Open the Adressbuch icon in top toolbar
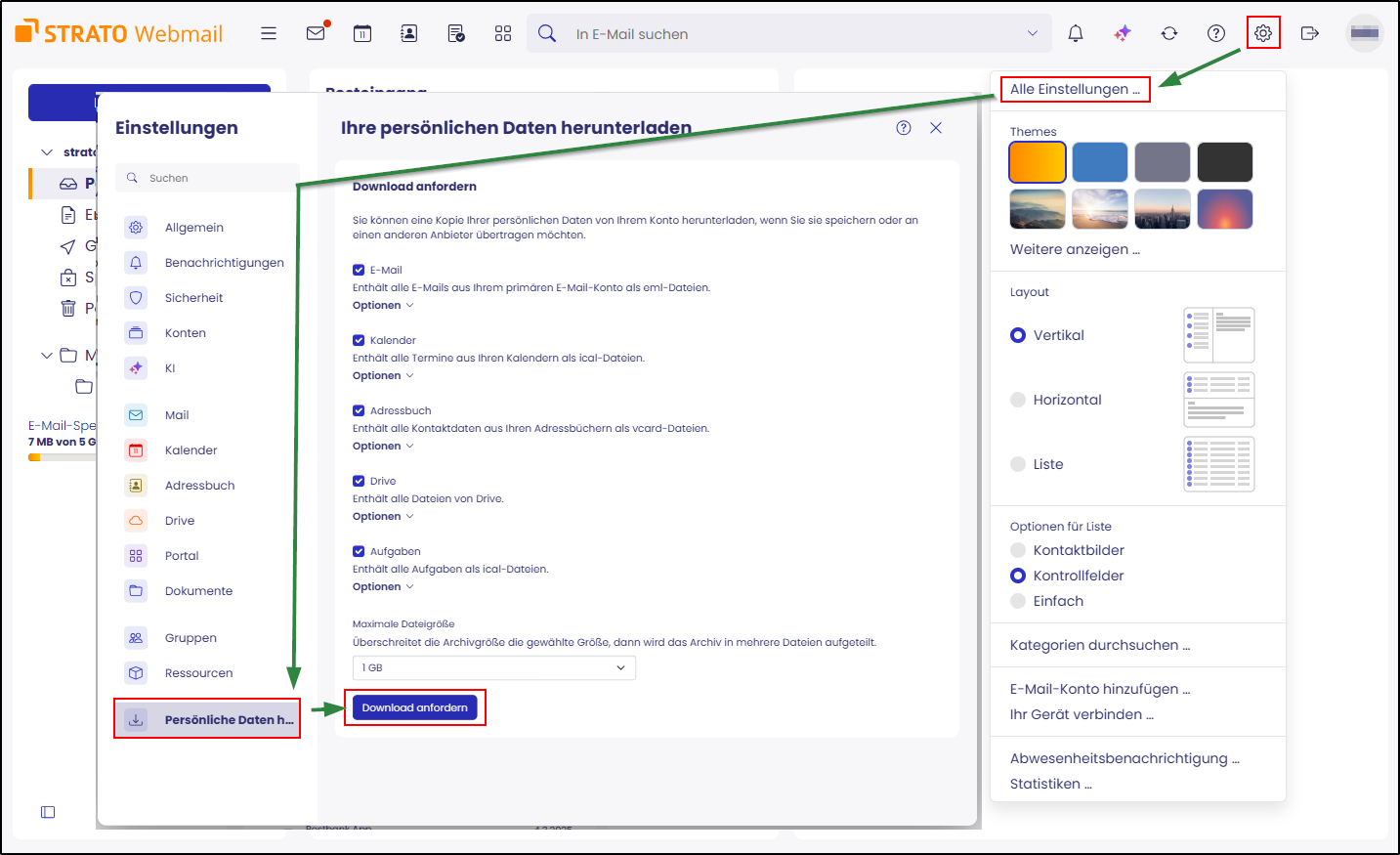Viewport: 1400px width, 855px height. pyautogui.click(x=408, y=32)
